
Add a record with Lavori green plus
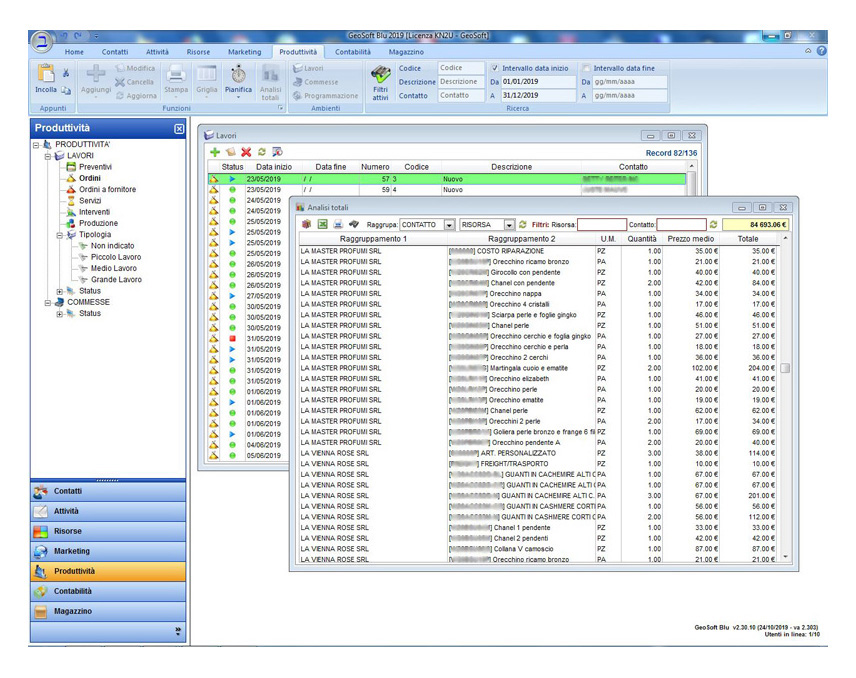(215, 152)
